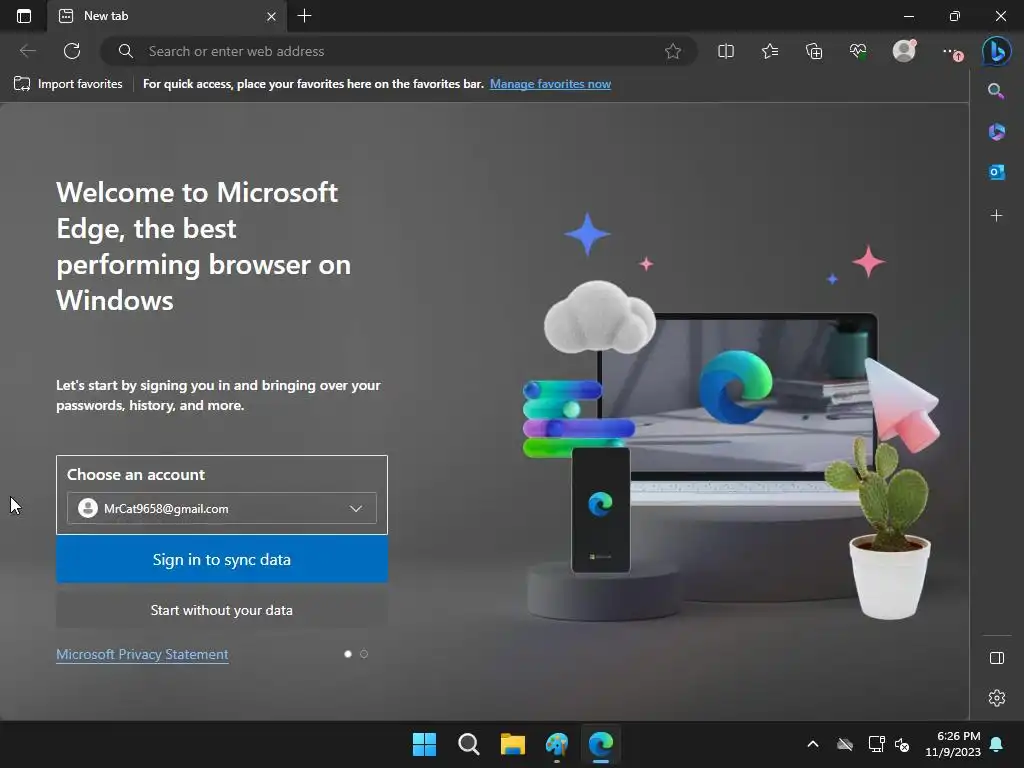Screen dimensions: 1024x768
Task: Open Manage favorites now link
Action: click(x=550, y=84)
